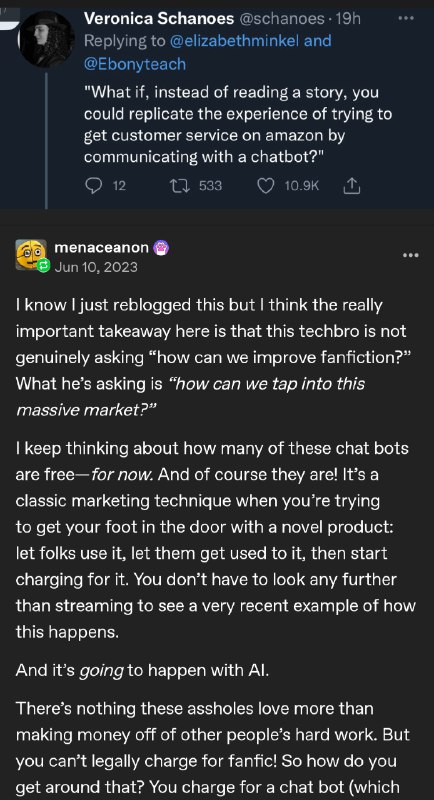Click the Veronica Schanoes display name
The image size is (434, 800).
tap(159, 19)
